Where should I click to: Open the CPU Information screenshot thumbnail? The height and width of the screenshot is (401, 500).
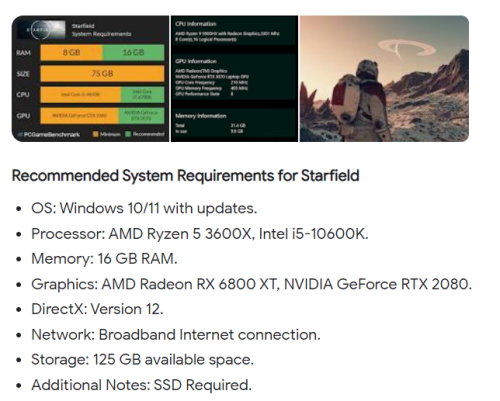point(234,79)
